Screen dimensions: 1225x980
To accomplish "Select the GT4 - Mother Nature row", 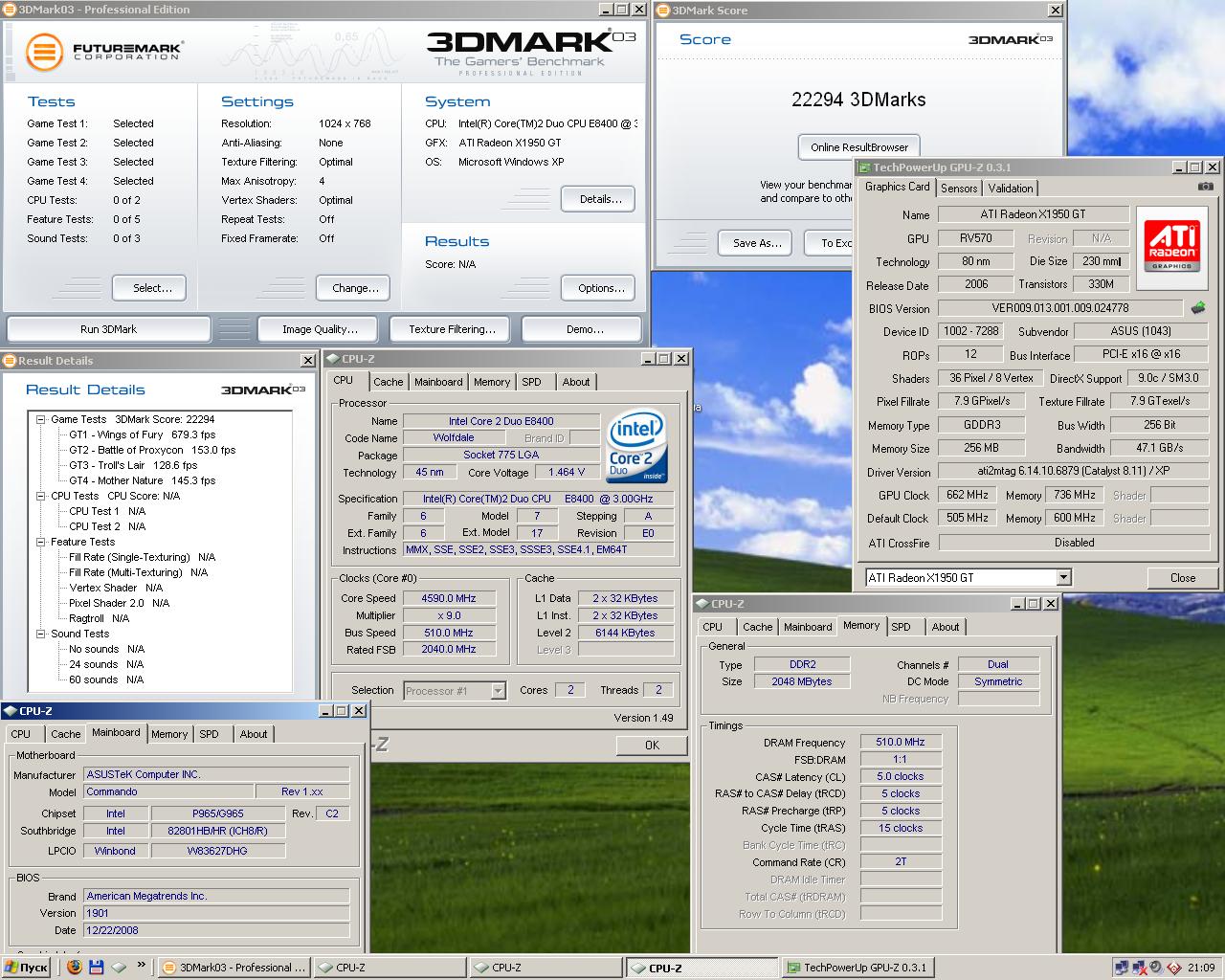I will (x=142, y=480).
